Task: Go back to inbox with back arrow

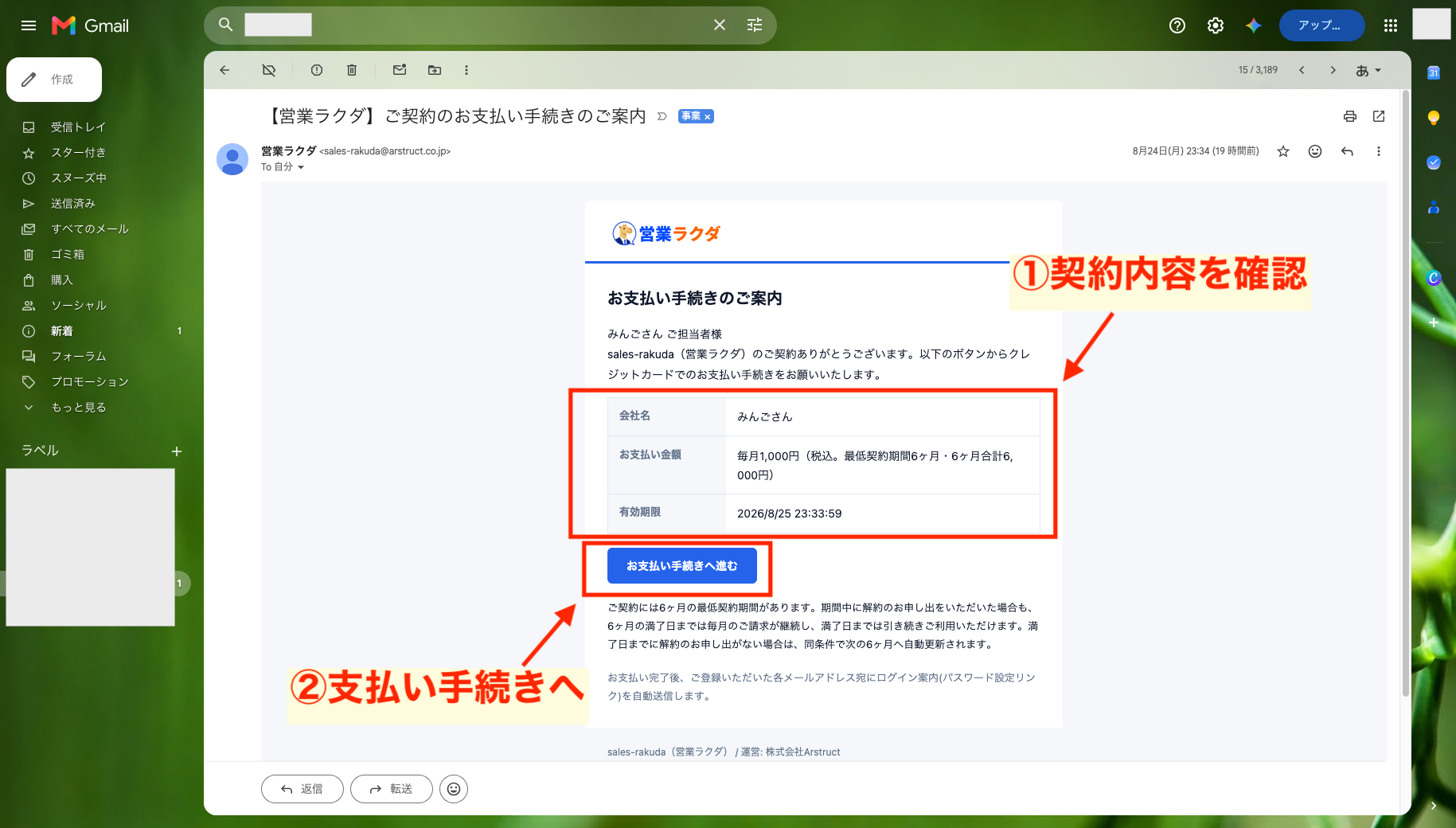Action: tap(224, 70)
